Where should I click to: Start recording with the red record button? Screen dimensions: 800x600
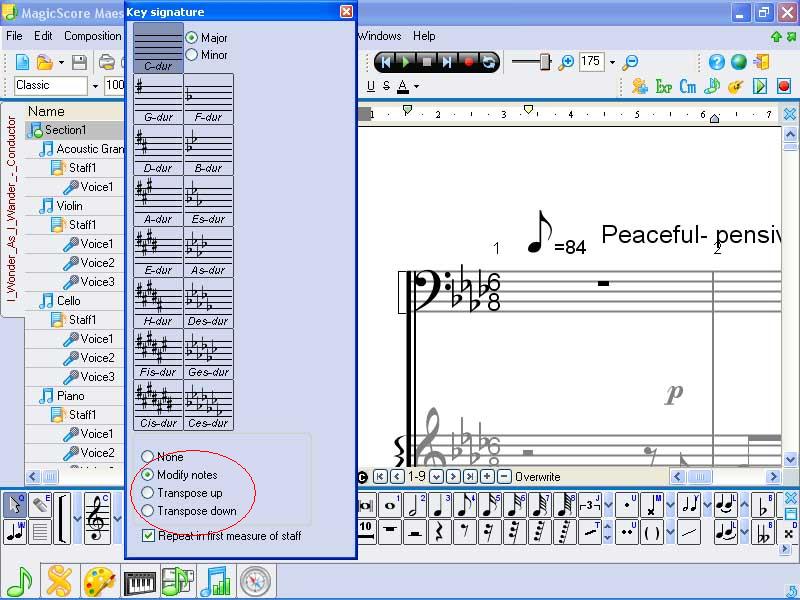pyautogui.click(x=468, y=62)
